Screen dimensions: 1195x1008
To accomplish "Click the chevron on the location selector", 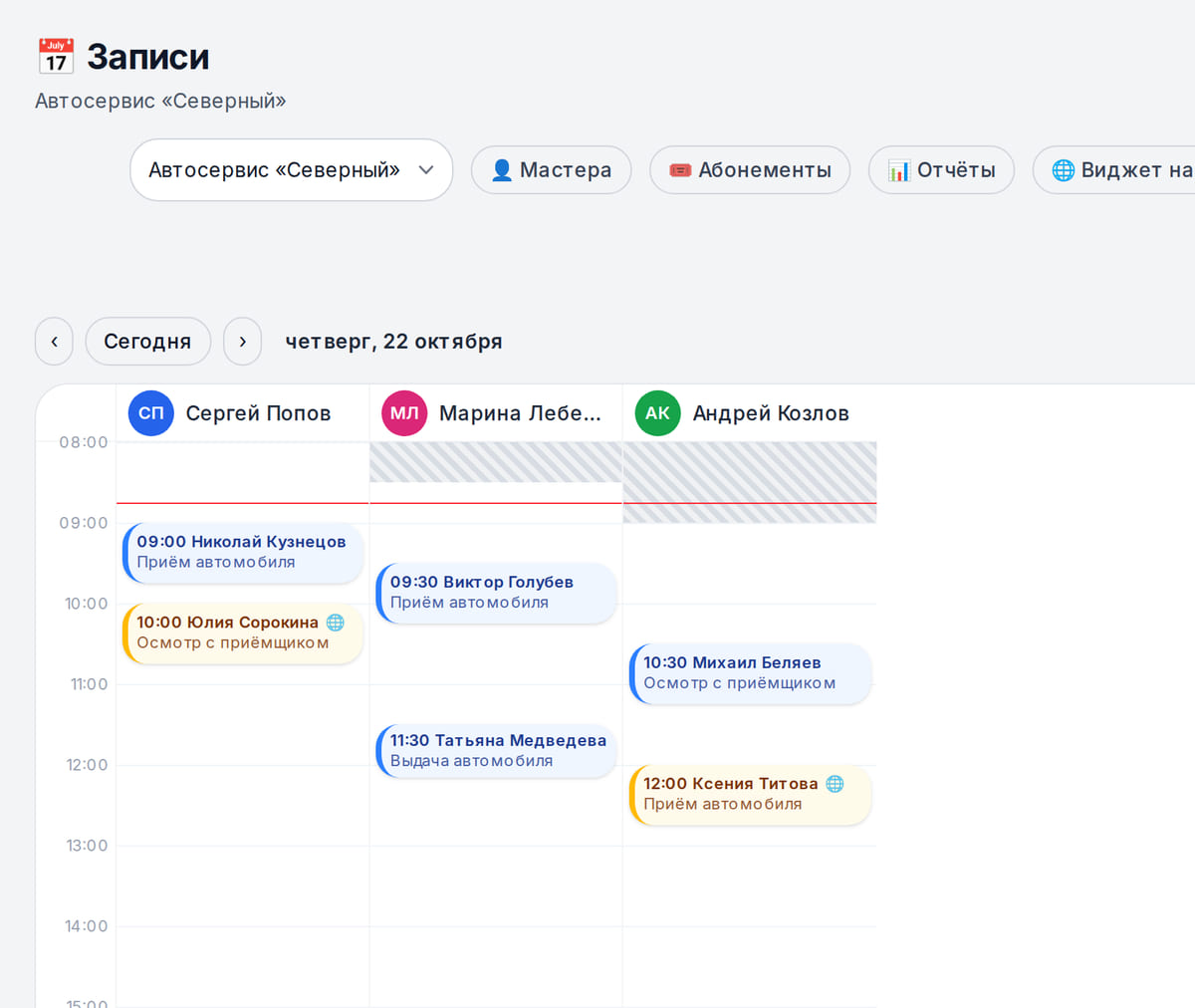I will pyautogui.click(x=426, y=170).
